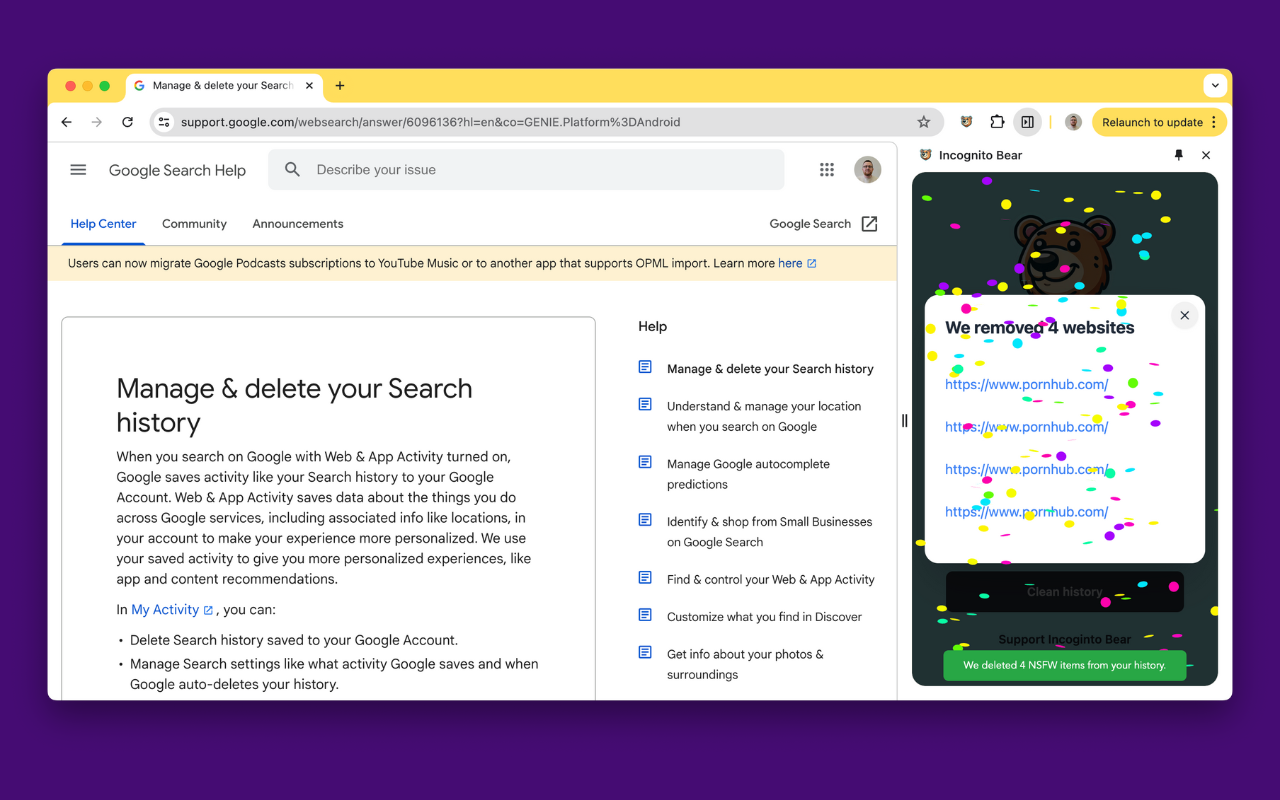Viewport: 1280px width, 800px height.
Task: Open the Chrome profile avatar
Action: tap(1073, 122)
